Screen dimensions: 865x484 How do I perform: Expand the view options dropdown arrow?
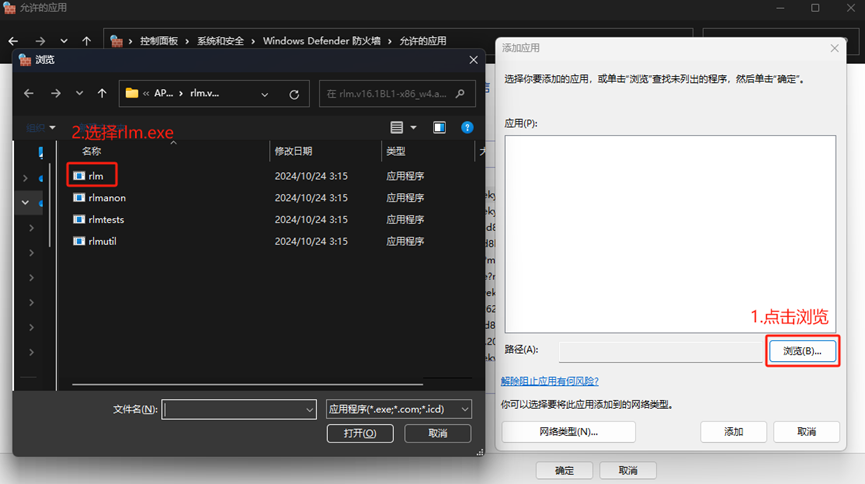click(413, 127)
